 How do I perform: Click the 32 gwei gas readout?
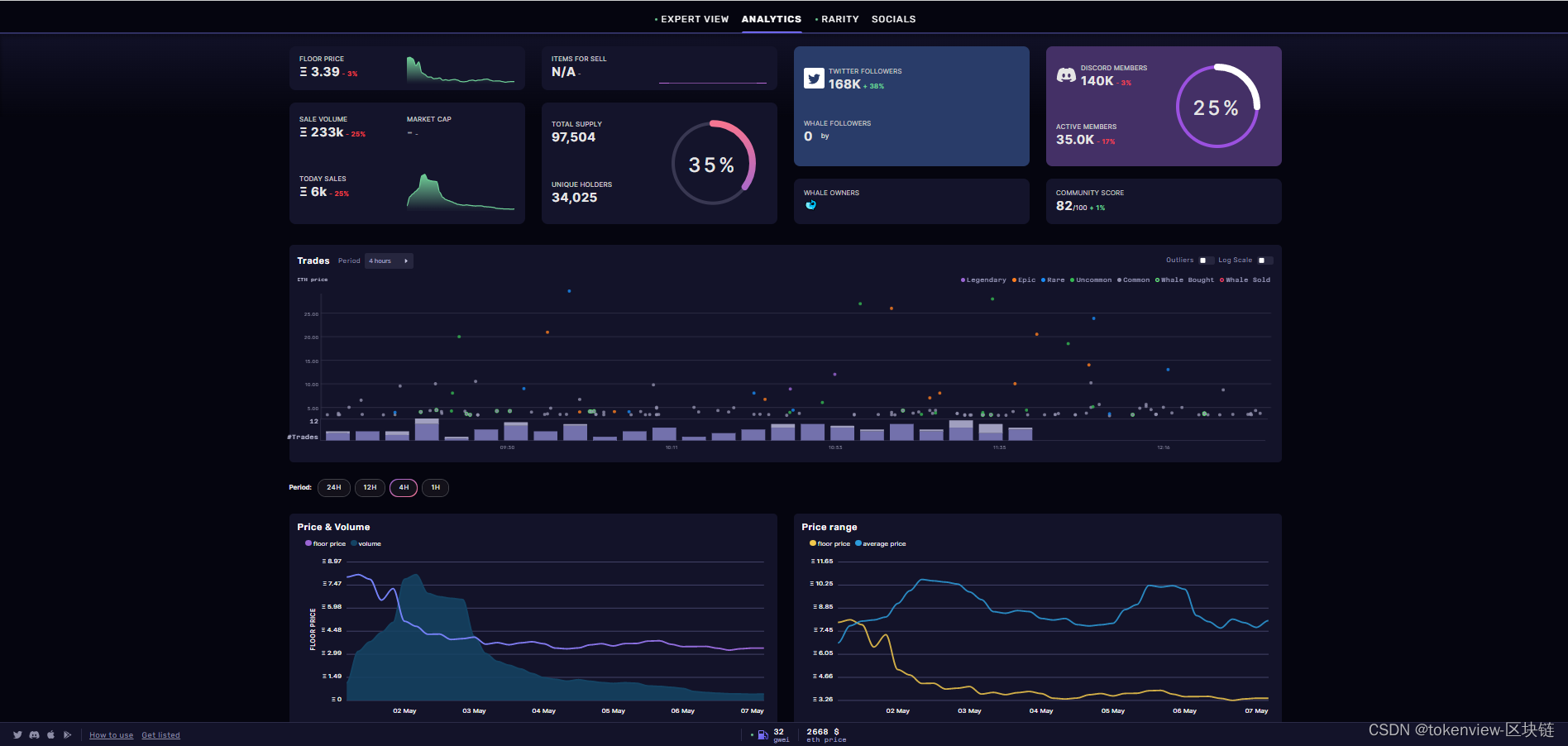(781, 734)
